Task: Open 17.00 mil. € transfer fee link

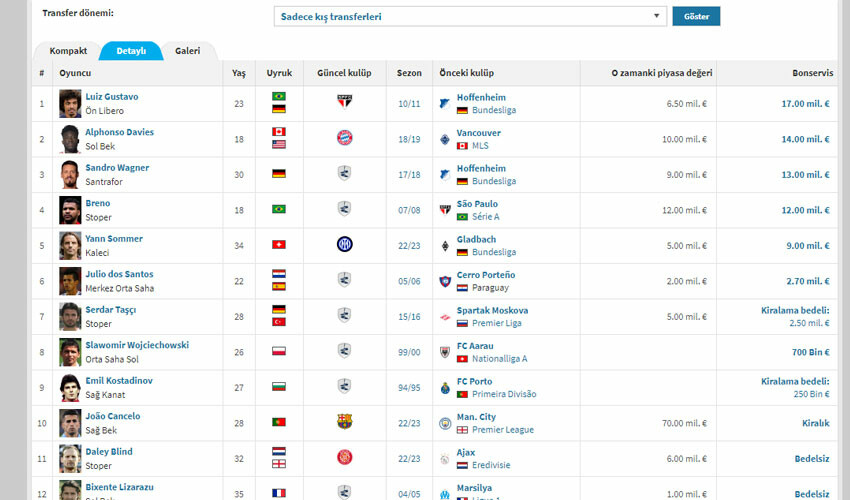Action: 805,103
